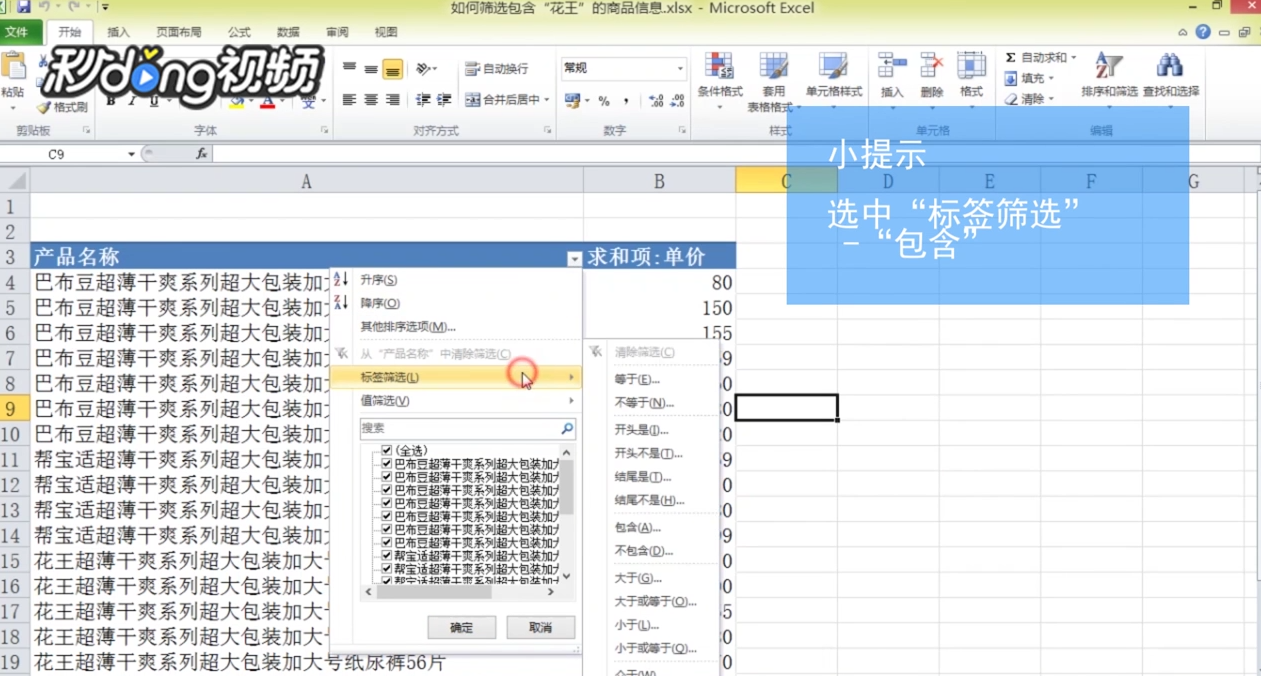This screenshot has height=676, width=1261.
Task: Select 等于(E) filter option
Action: pos(637,379)
